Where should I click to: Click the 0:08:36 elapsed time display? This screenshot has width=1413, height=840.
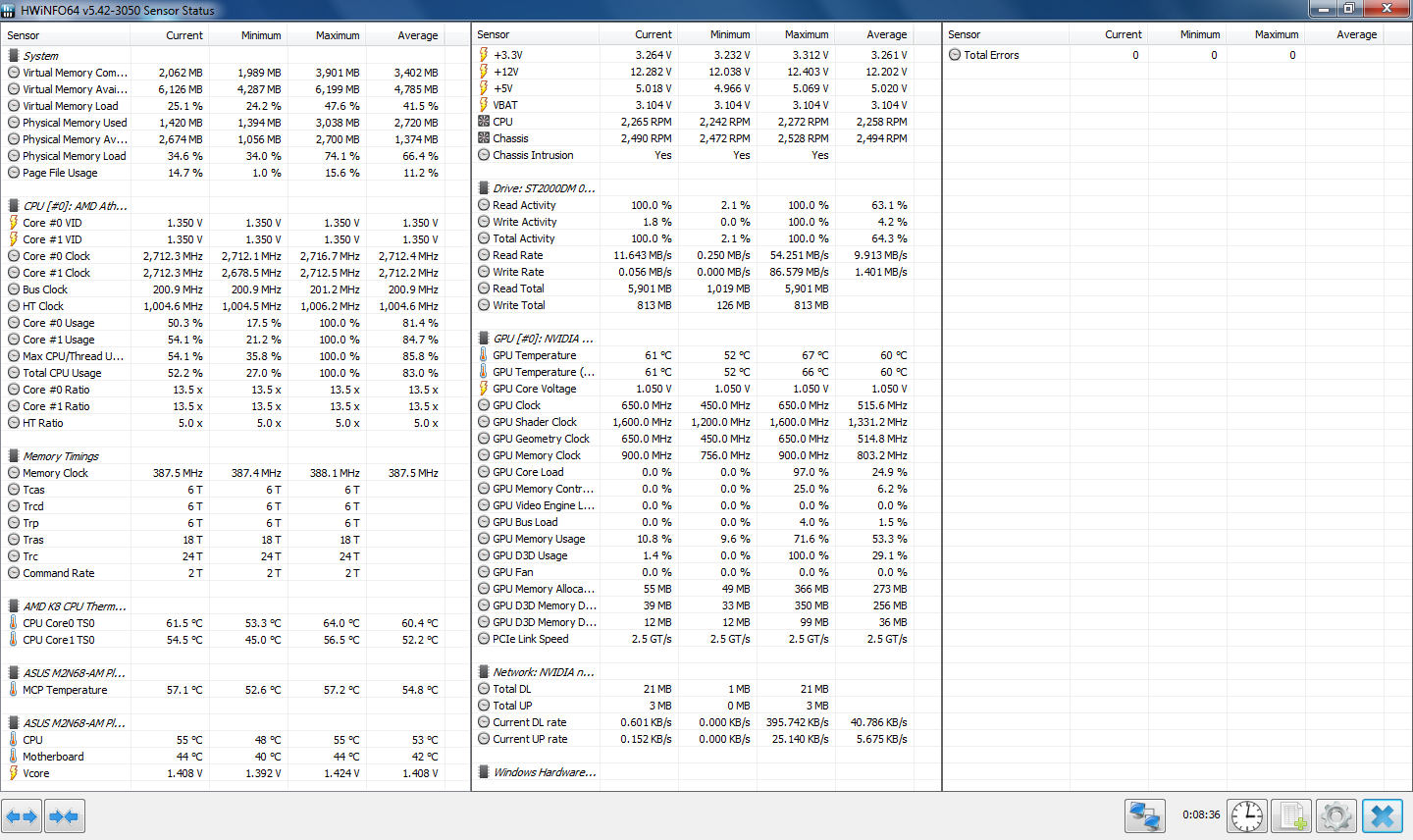[x=1201, y=814]
